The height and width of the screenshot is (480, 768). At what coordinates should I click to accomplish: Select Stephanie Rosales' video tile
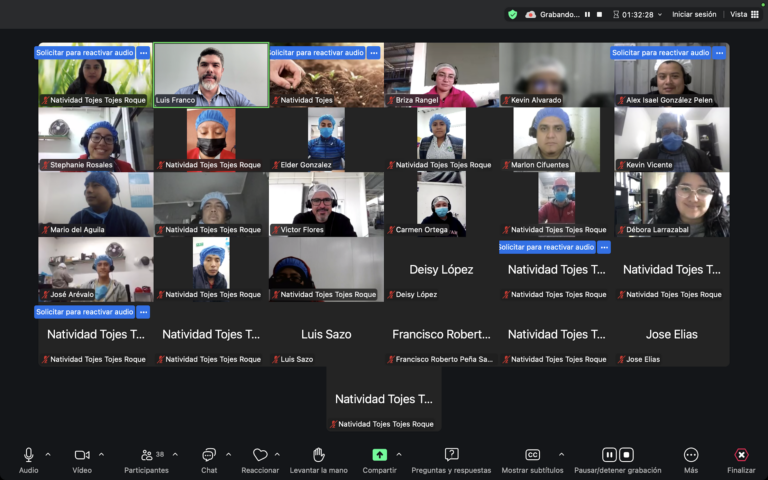coord(96,140)
